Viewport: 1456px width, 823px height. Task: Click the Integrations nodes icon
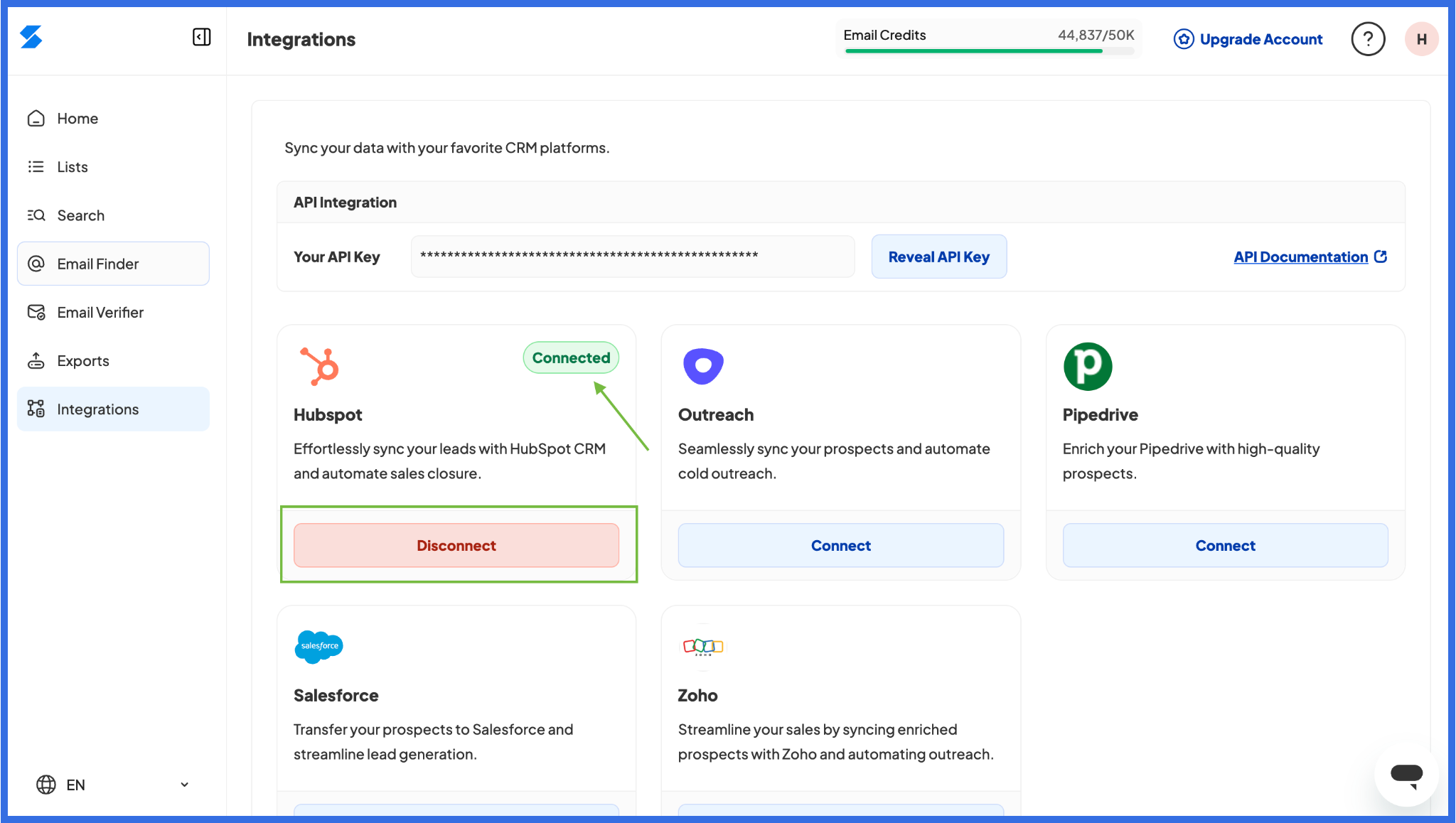tap(36, 409)
